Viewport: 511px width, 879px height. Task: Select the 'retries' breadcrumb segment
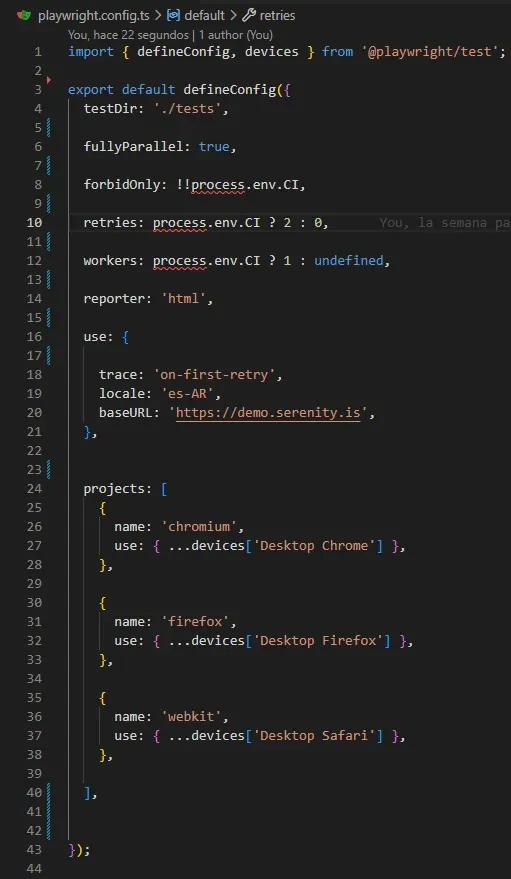coord(277,16)
